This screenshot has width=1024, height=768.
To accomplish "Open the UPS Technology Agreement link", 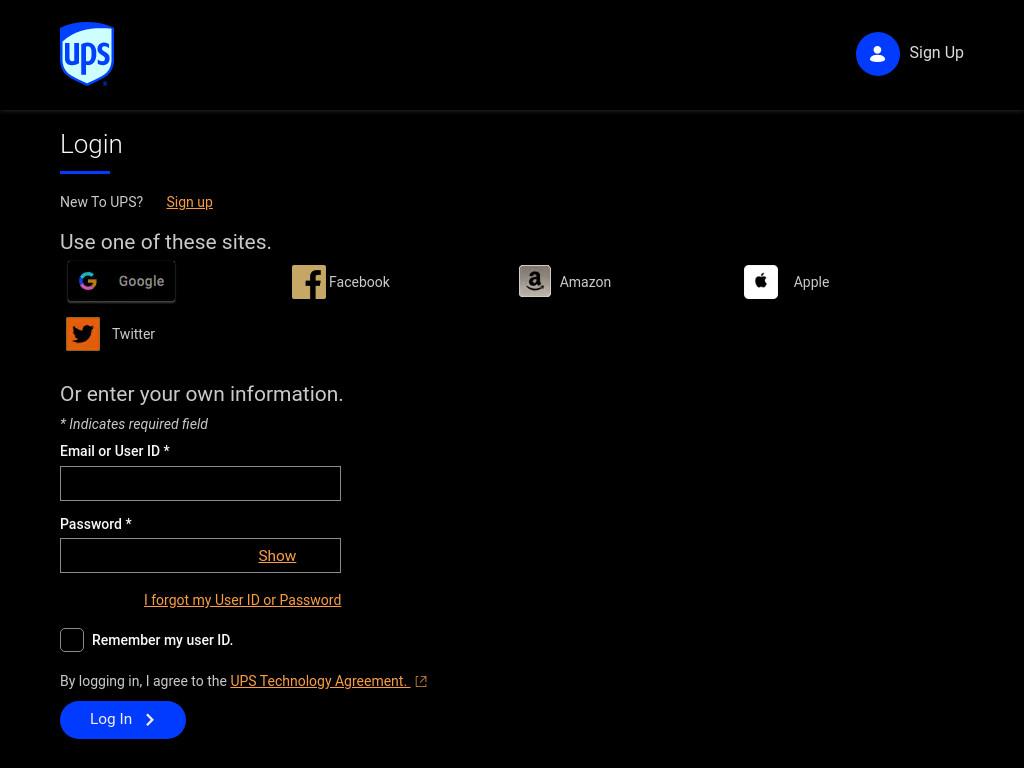I will tap(320, 681).
